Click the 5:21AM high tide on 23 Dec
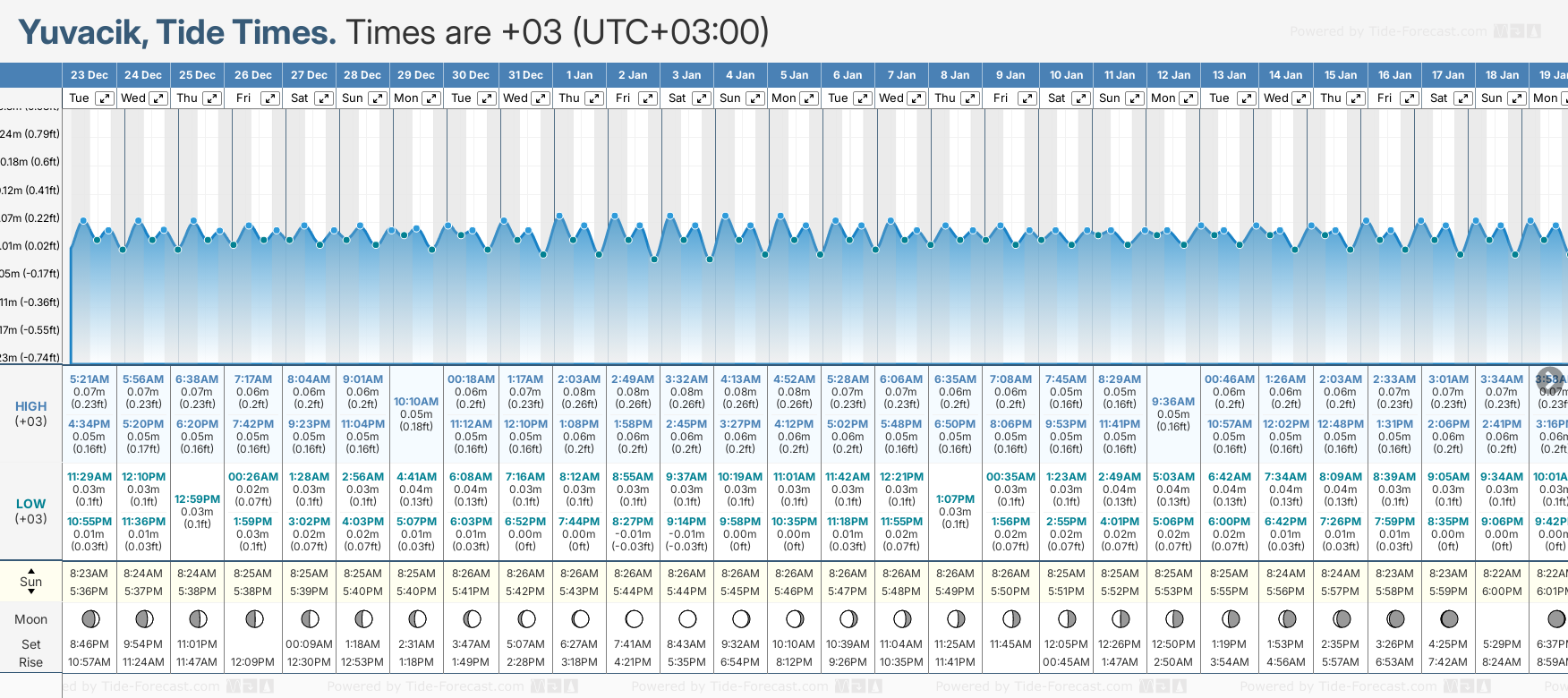Screen dimensions: 1568x698 [89, 379]
